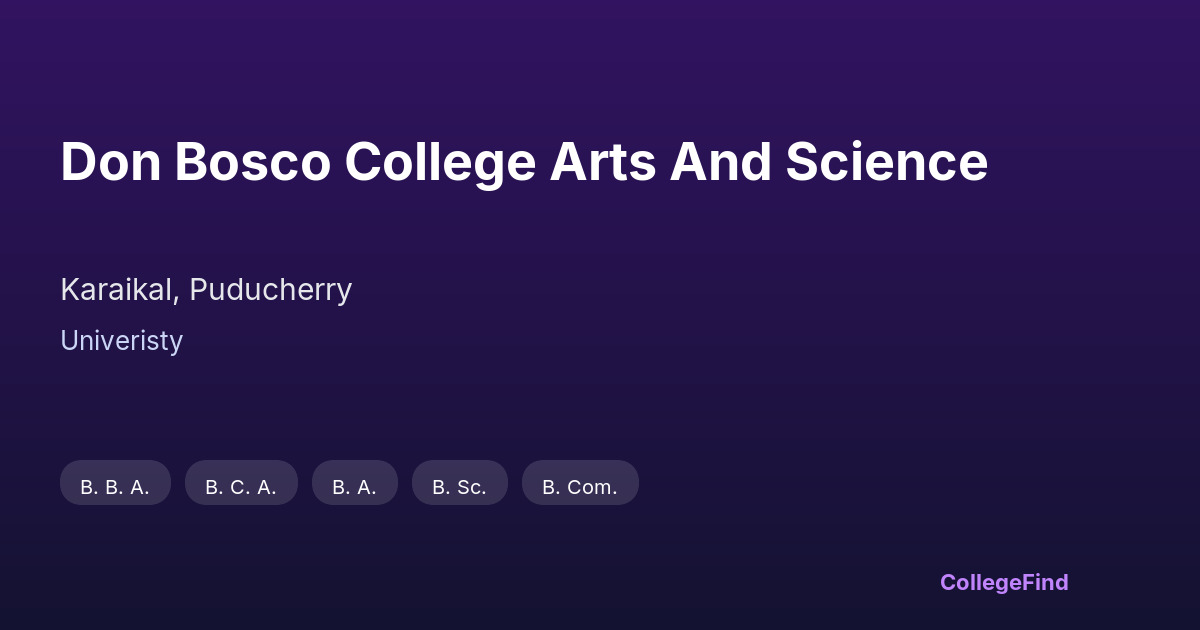This screenshot has width=1200, height=630.
Task: Select the Karaikal, Puducherry location text
Action: pos(206,290)
